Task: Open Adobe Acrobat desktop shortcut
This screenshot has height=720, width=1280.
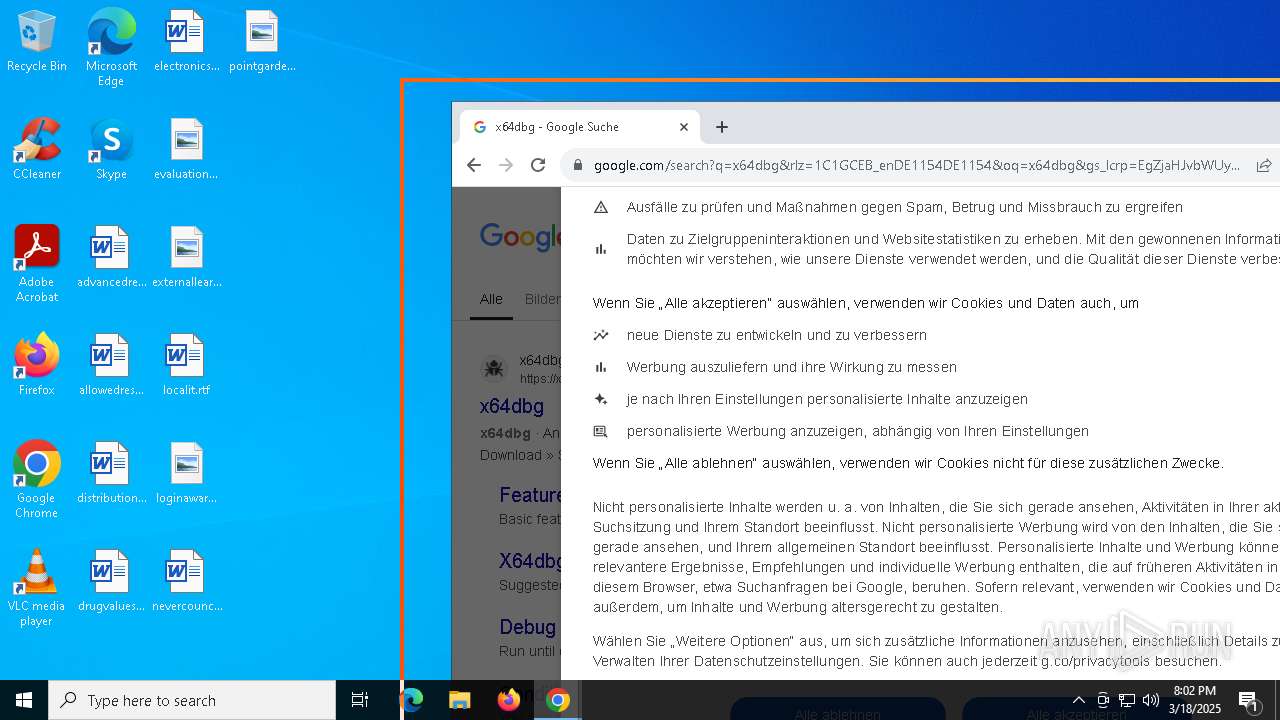Action: click(x=37, y=264)
